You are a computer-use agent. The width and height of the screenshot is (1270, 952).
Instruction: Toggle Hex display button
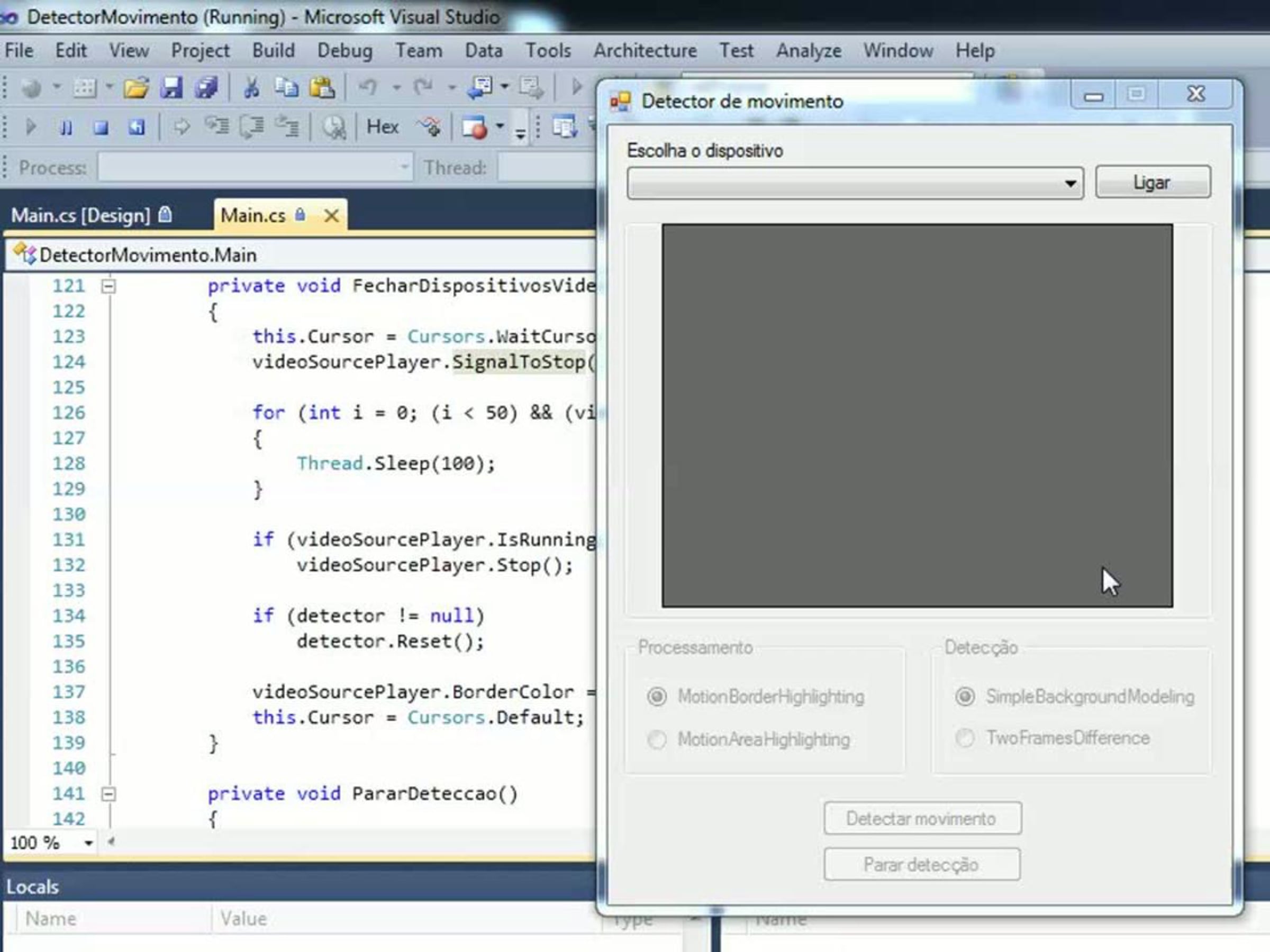coord(383,127)
